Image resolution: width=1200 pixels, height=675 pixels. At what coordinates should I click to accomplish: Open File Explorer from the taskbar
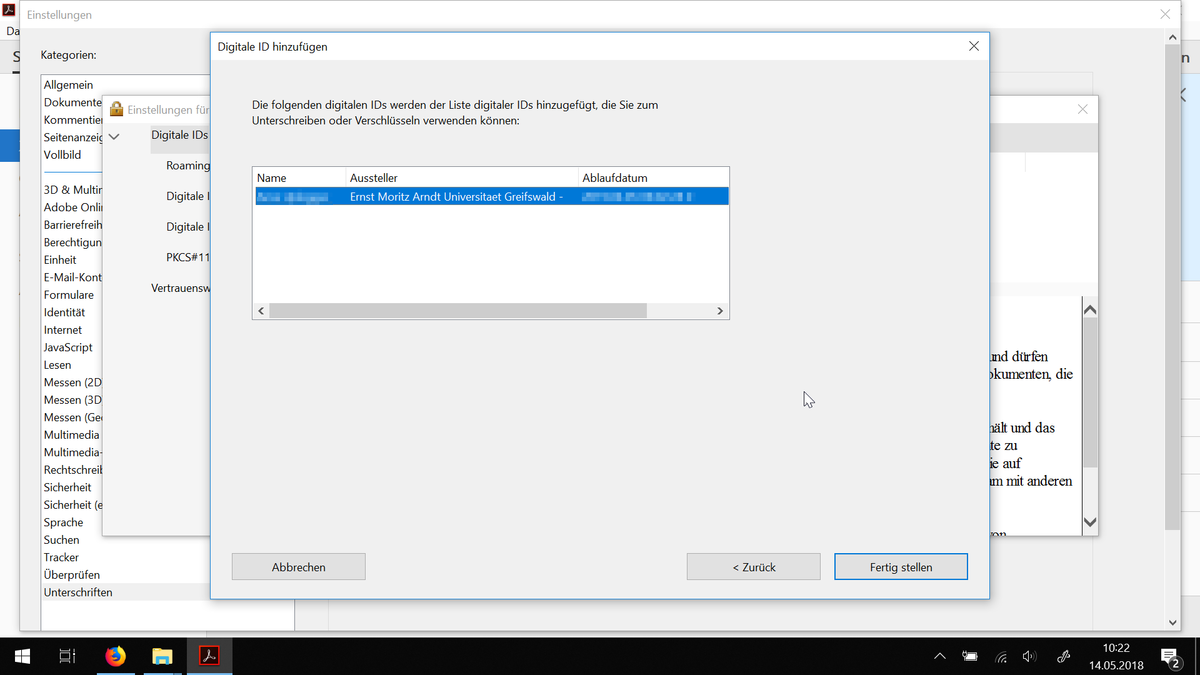click(162, 656)
